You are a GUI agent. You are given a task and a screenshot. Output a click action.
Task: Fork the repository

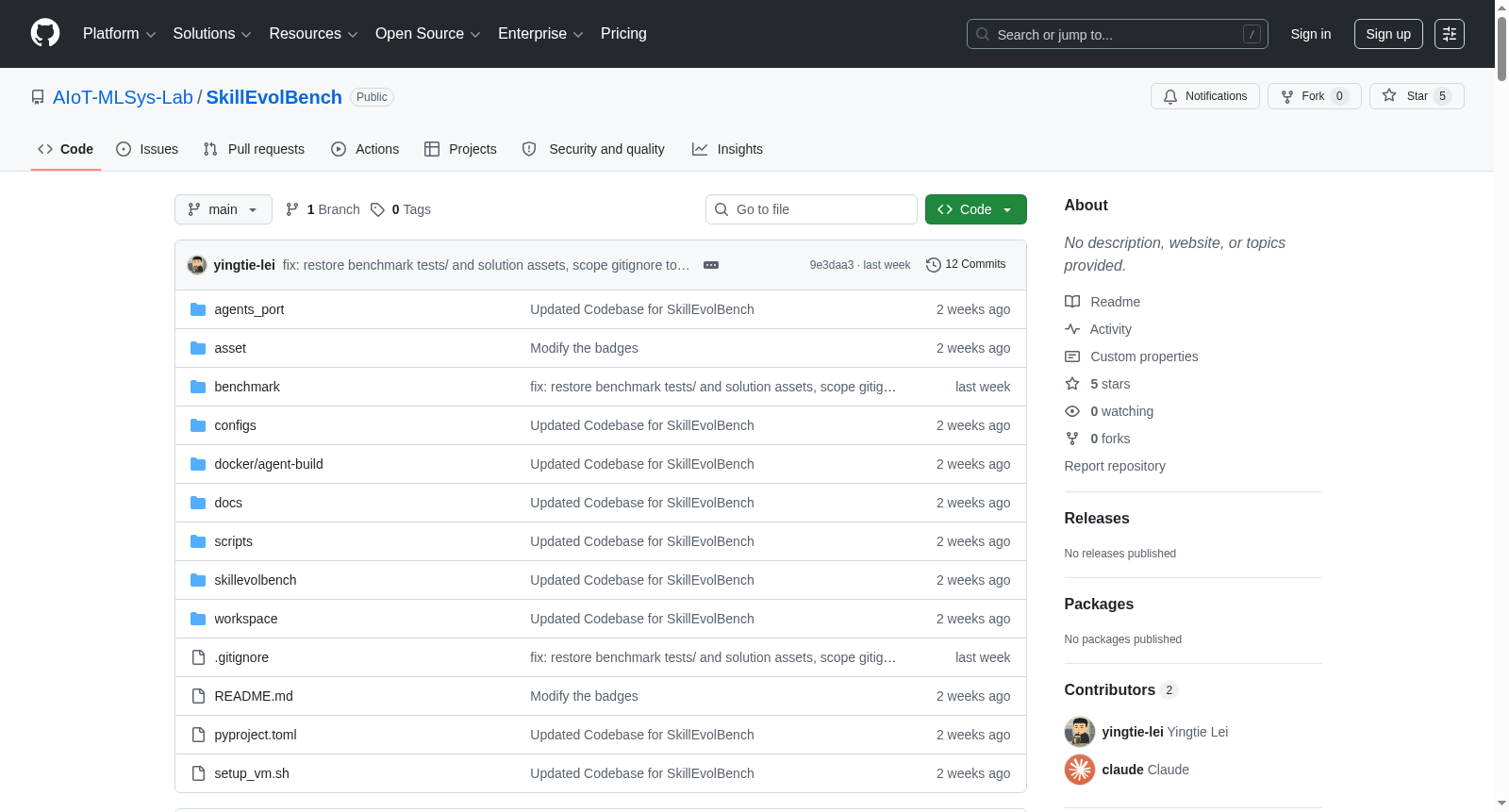pos(1315,96)
